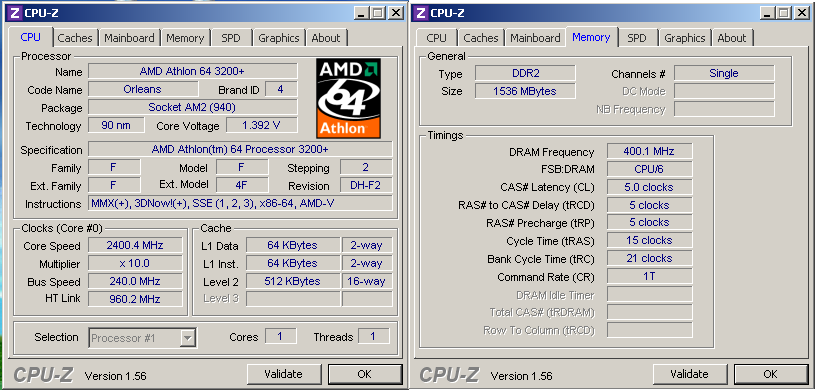Click the Bank Cycle Time value 21 clocks

coord(649,258)
